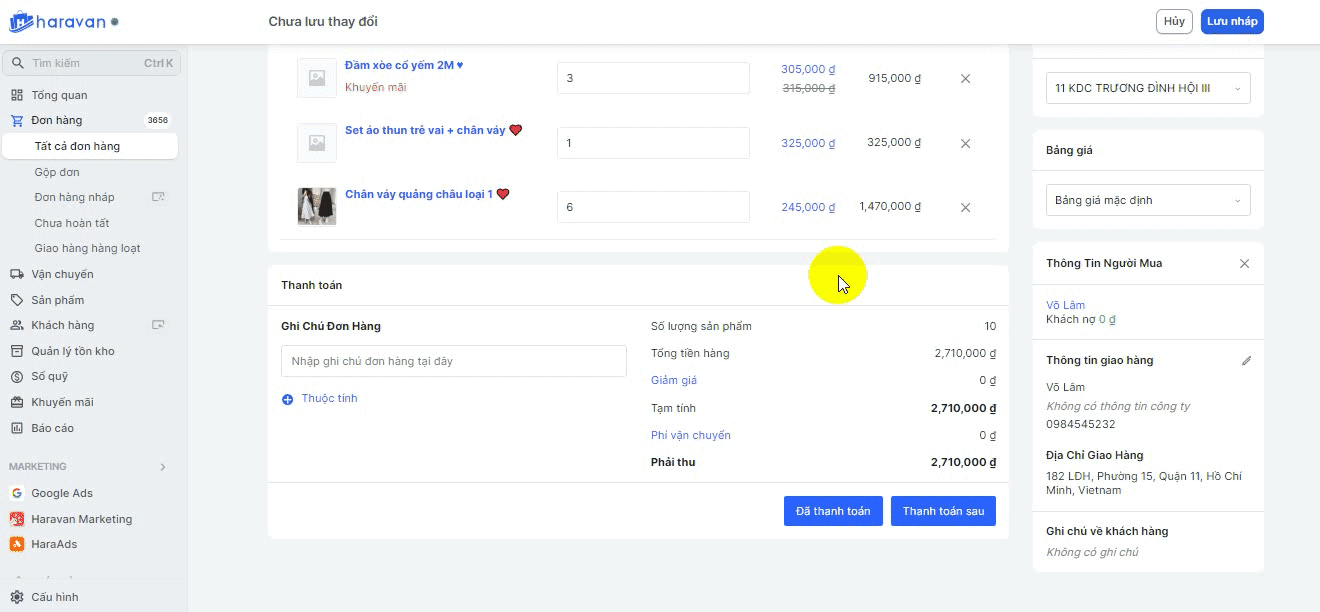Click the Hủy button
Image resolution: width=1320 pixels, height=612 pixels.
(1174, 21)
